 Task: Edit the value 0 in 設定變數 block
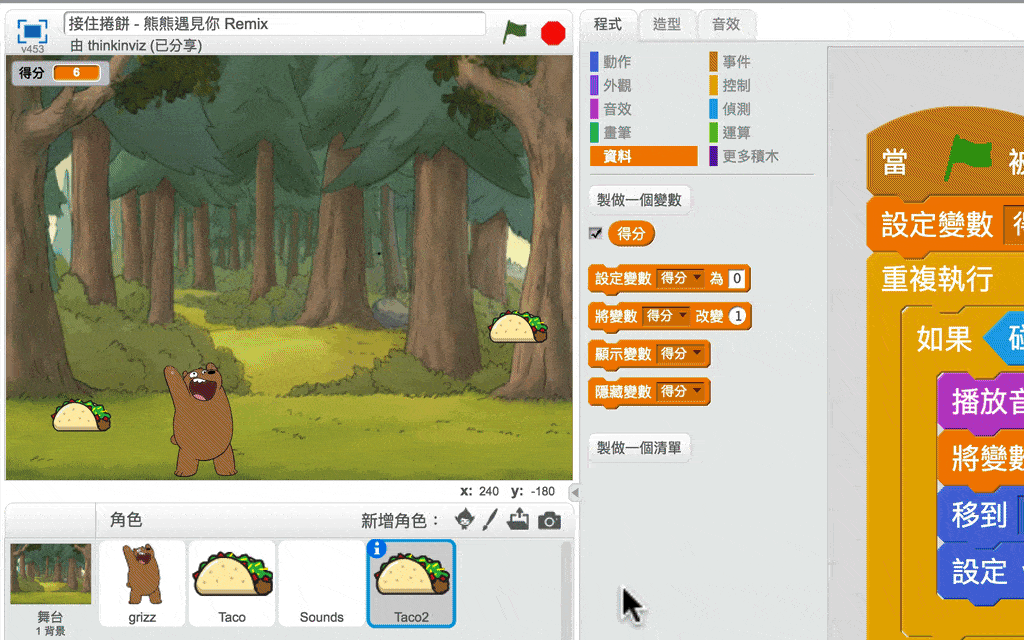pos(737,279)
